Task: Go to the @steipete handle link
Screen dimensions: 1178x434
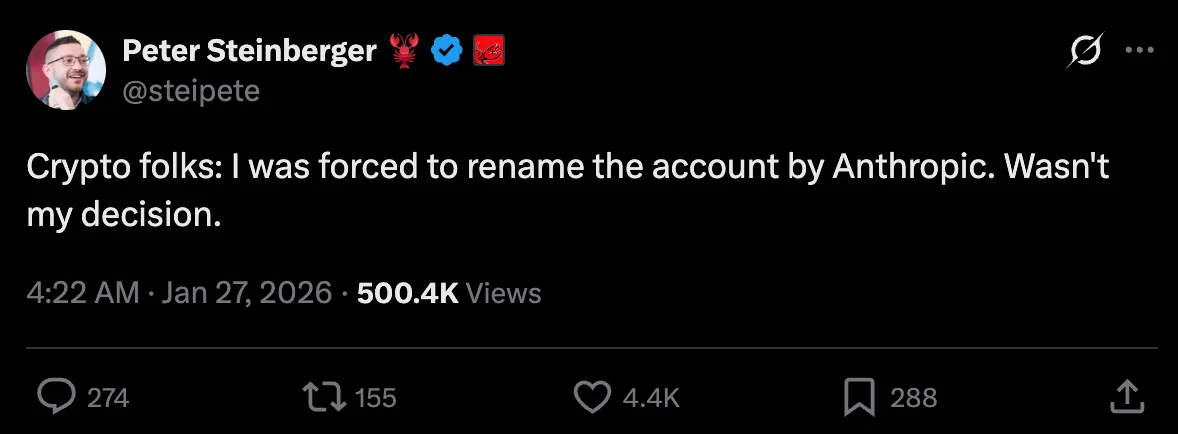Action: [x=191, y=91]
